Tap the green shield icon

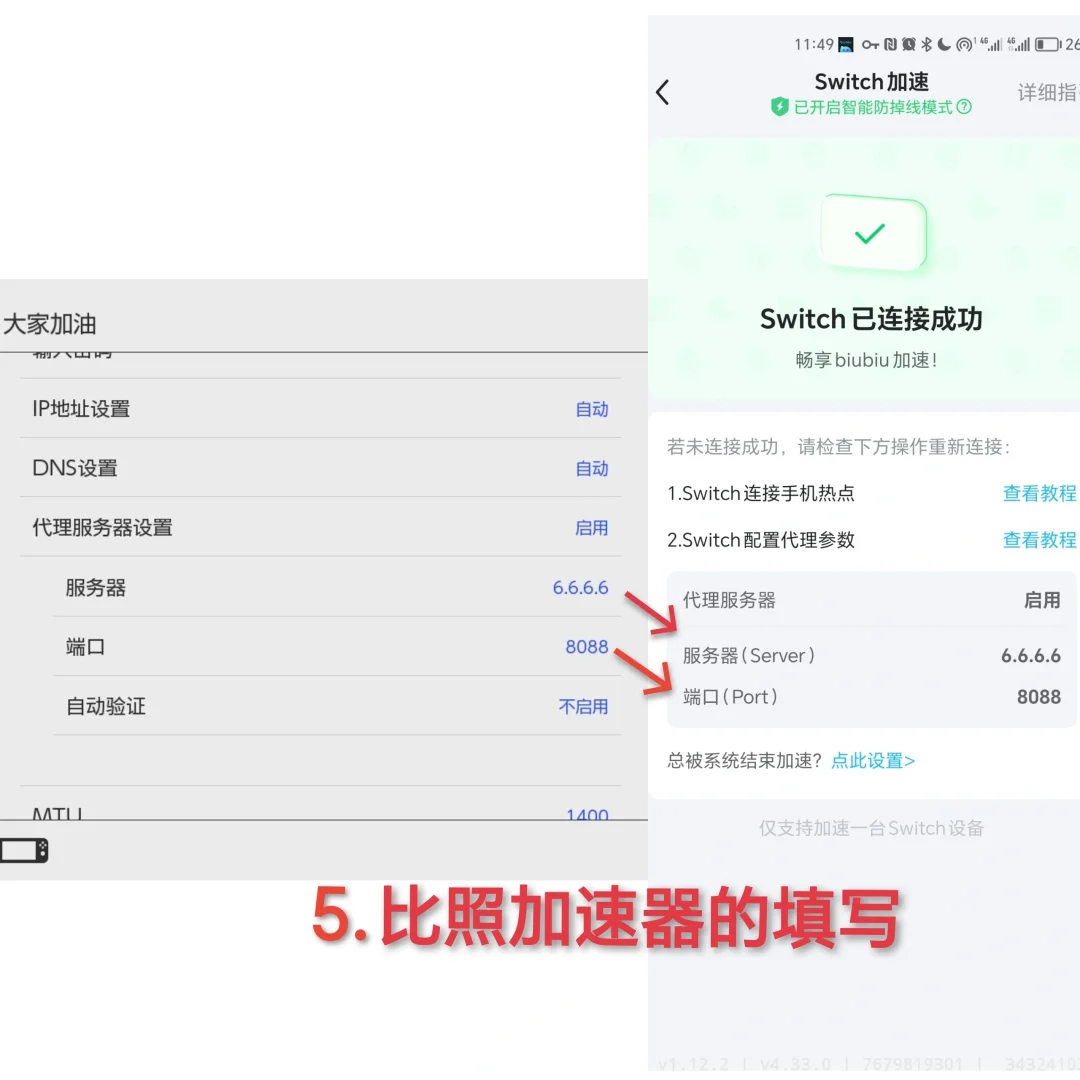coord(779,107)
